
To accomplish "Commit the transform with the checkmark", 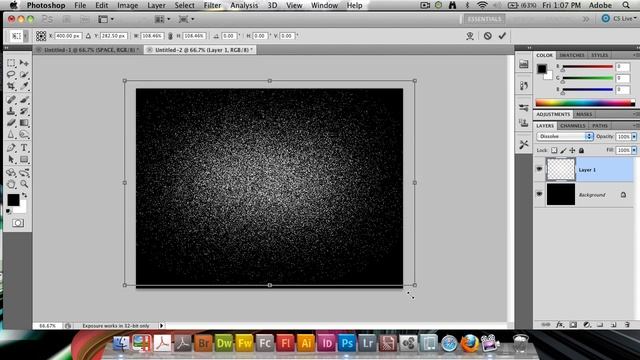I will 502,36.
